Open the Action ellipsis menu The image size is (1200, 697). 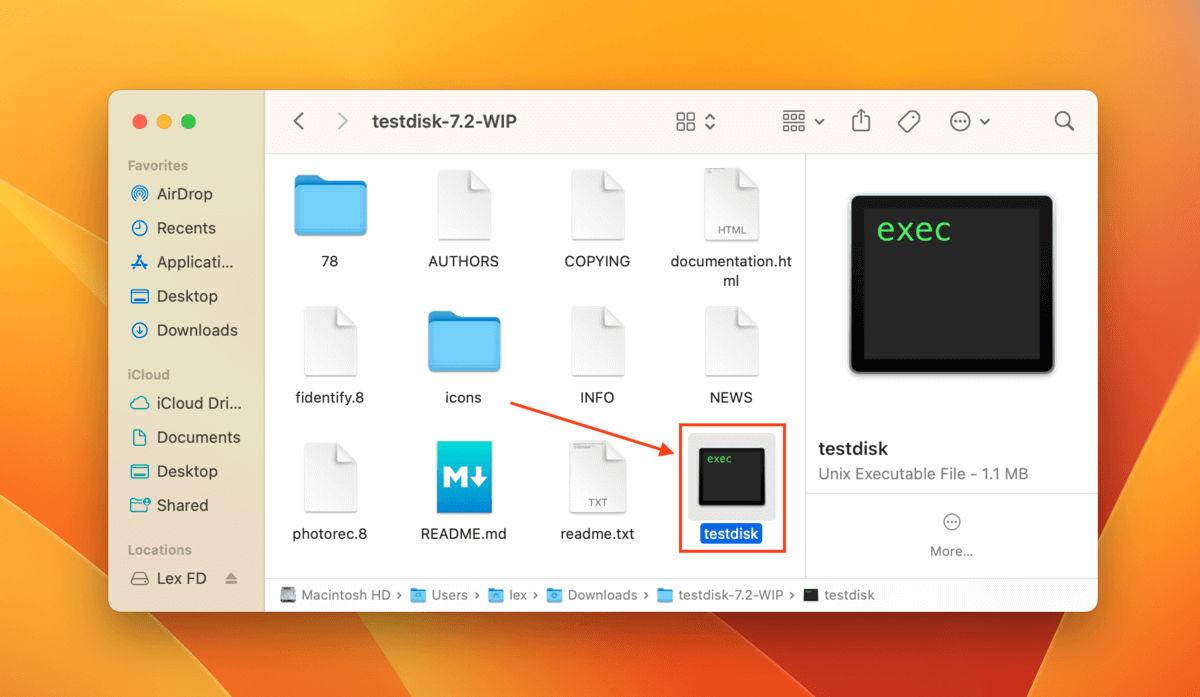click(x=969, y=122)
